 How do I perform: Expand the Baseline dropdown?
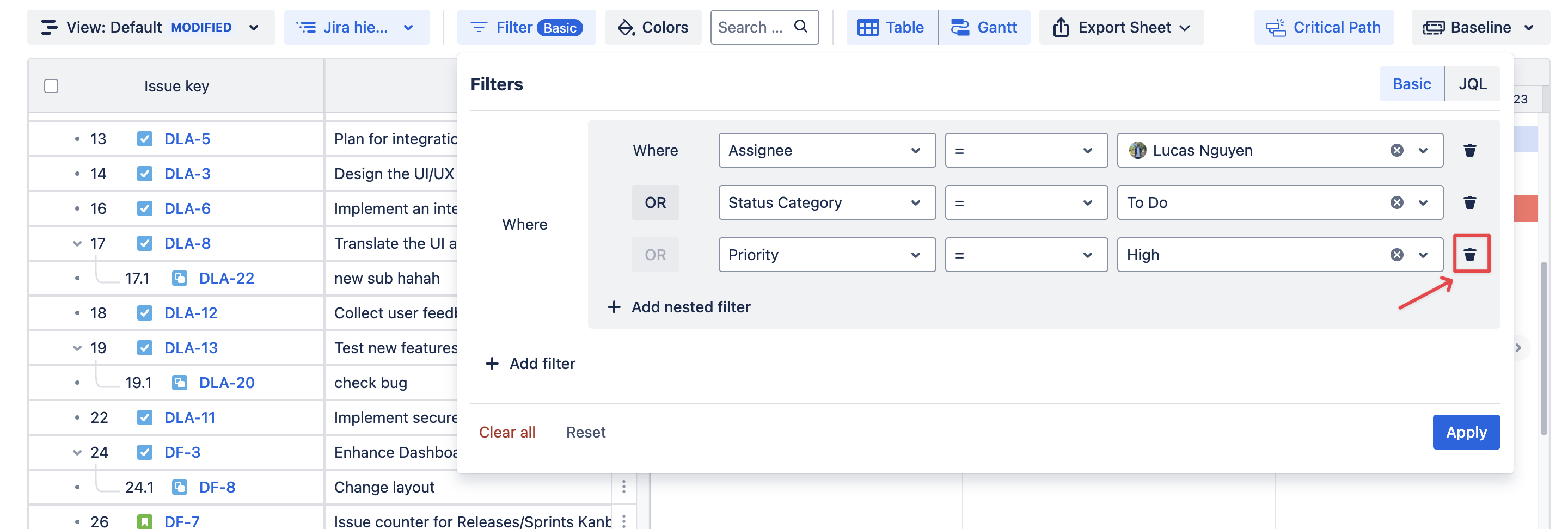[x=1480, y=27]
